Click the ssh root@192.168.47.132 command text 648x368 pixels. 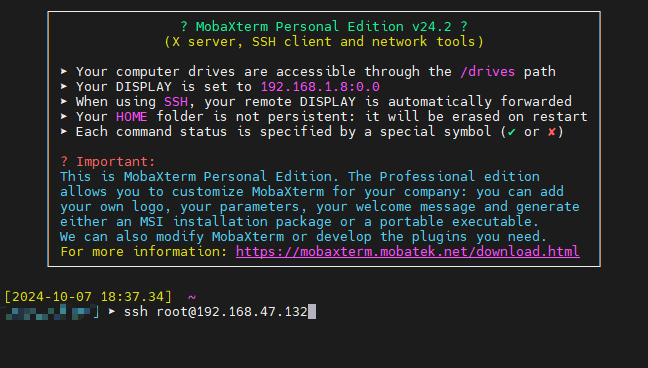pyautogui.click(x=216, y=312)
